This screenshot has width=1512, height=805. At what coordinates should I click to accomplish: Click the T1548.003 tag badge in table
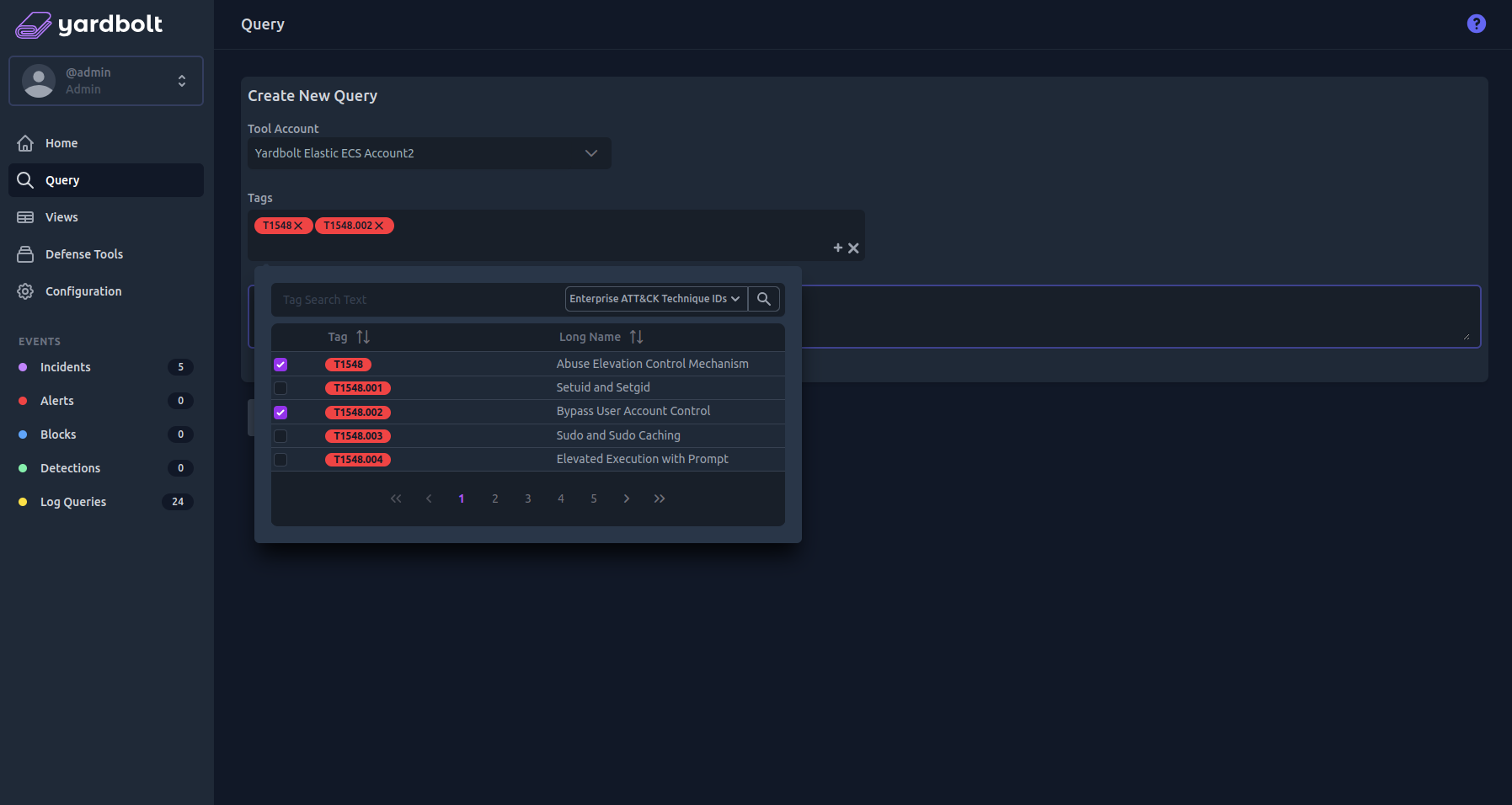point(358,436)
